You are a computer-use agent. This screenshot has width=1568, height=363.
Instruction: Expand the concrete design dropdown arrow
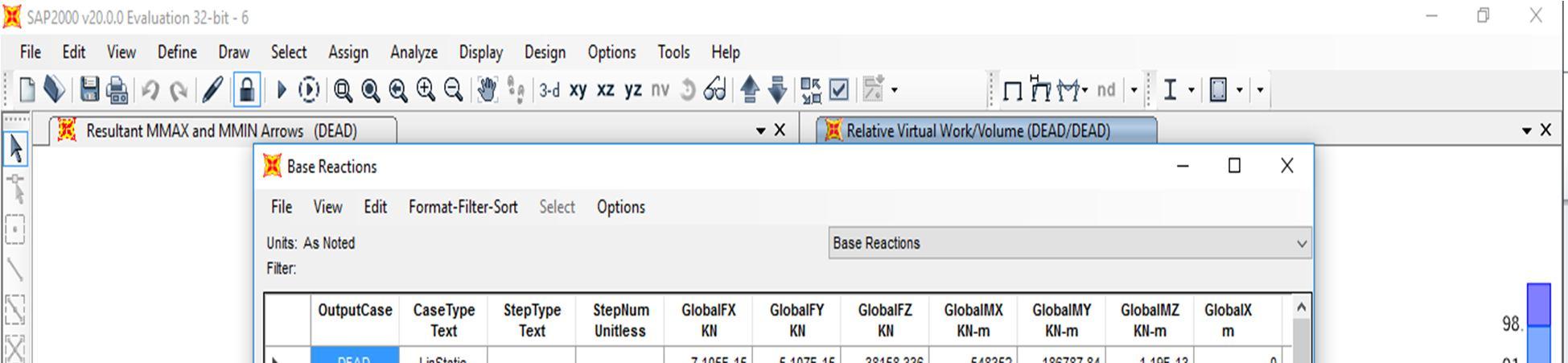1239,90
